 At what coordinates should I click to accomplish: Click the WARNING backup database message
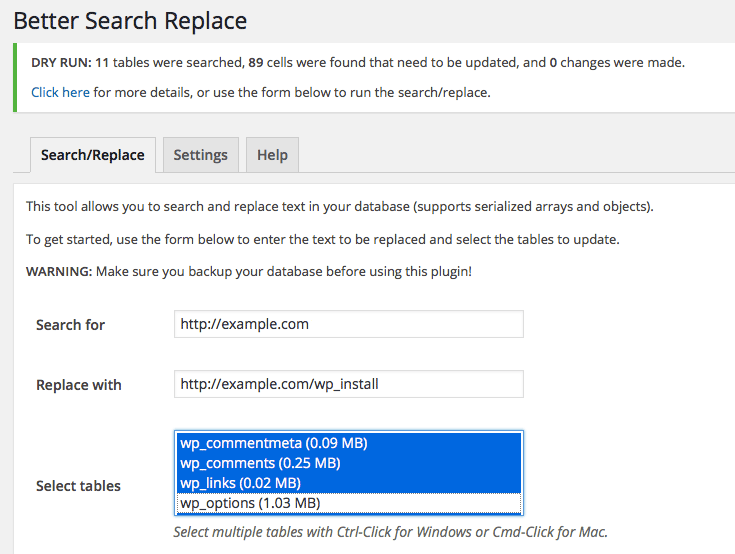pyautogui.click(x=248, y=271)
